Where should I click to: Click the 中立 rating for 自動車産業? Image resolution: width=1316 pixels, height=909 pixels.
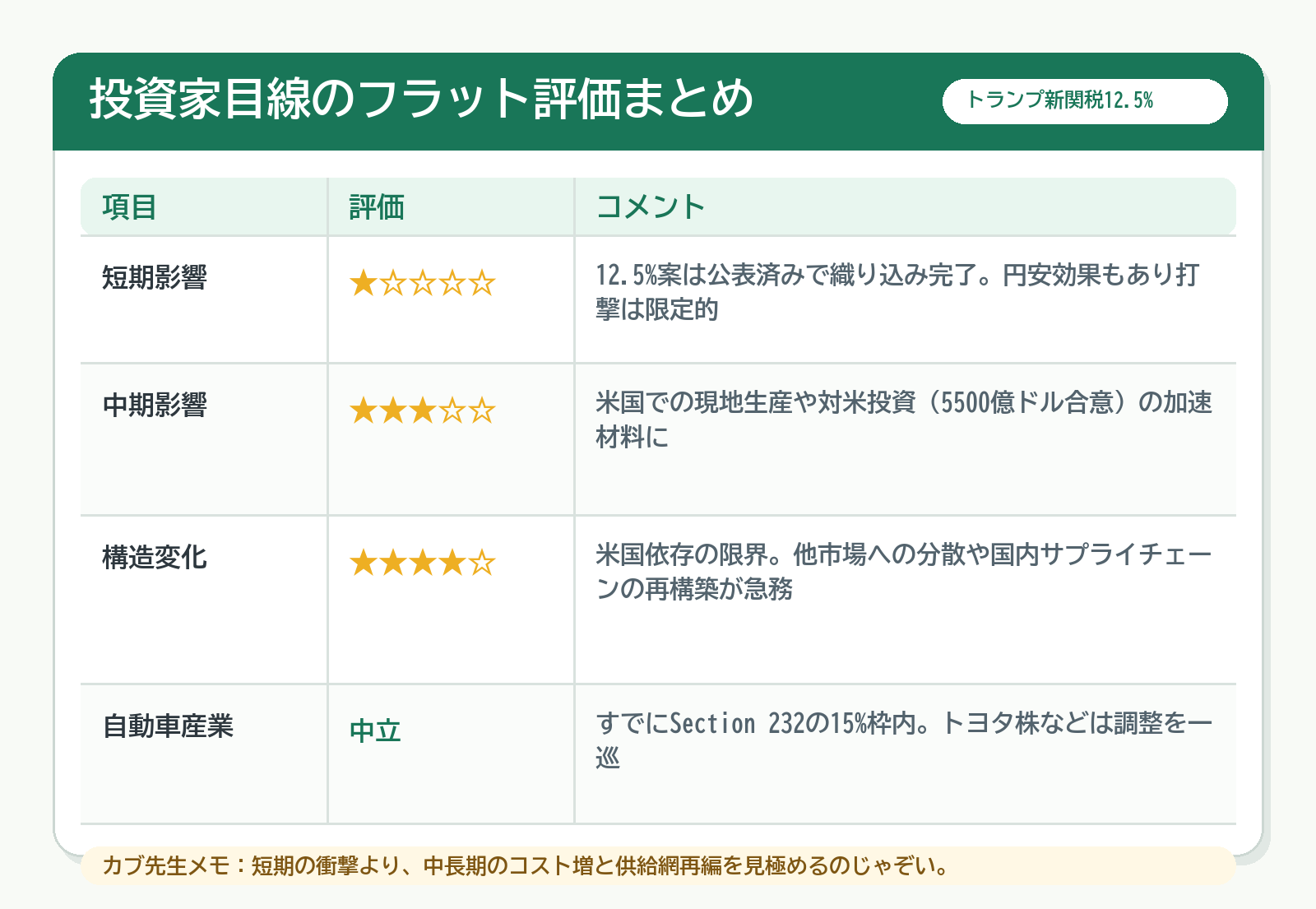click(x=375, y=730)
